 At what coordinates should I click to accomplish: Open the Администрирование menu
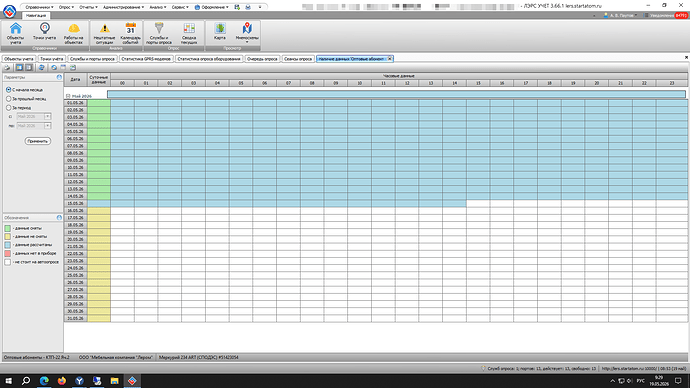124,7
